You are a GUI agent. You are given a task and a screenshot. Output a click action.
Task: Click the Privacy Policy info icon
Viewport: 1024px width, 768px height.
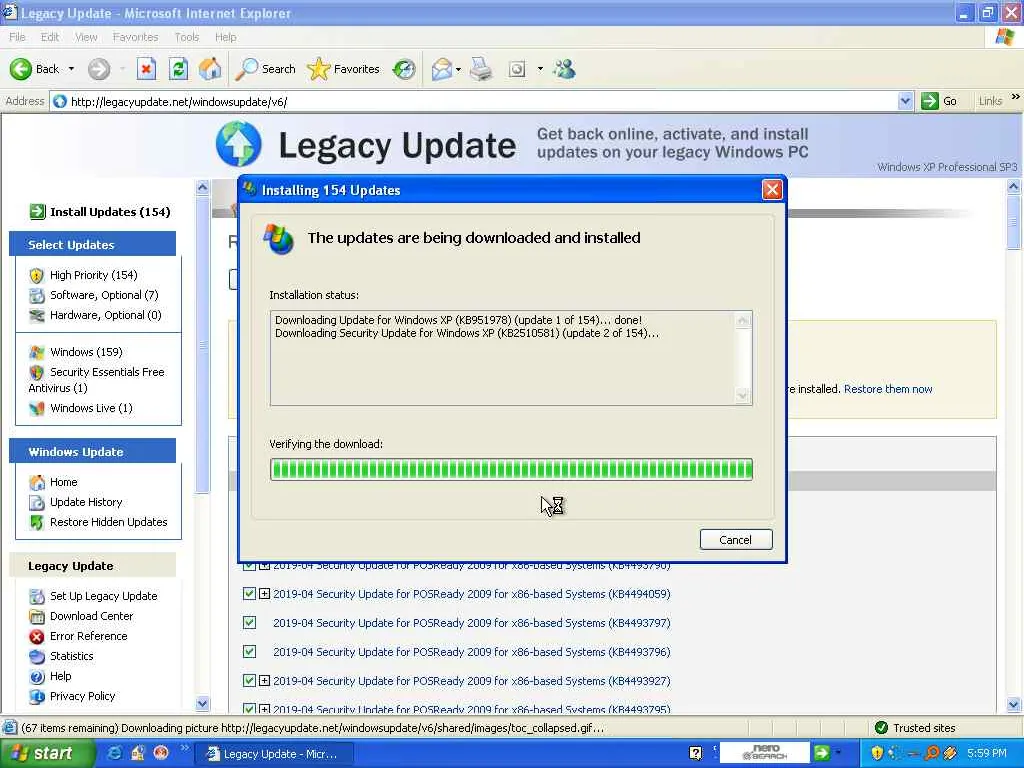click(x=37, y=697)
